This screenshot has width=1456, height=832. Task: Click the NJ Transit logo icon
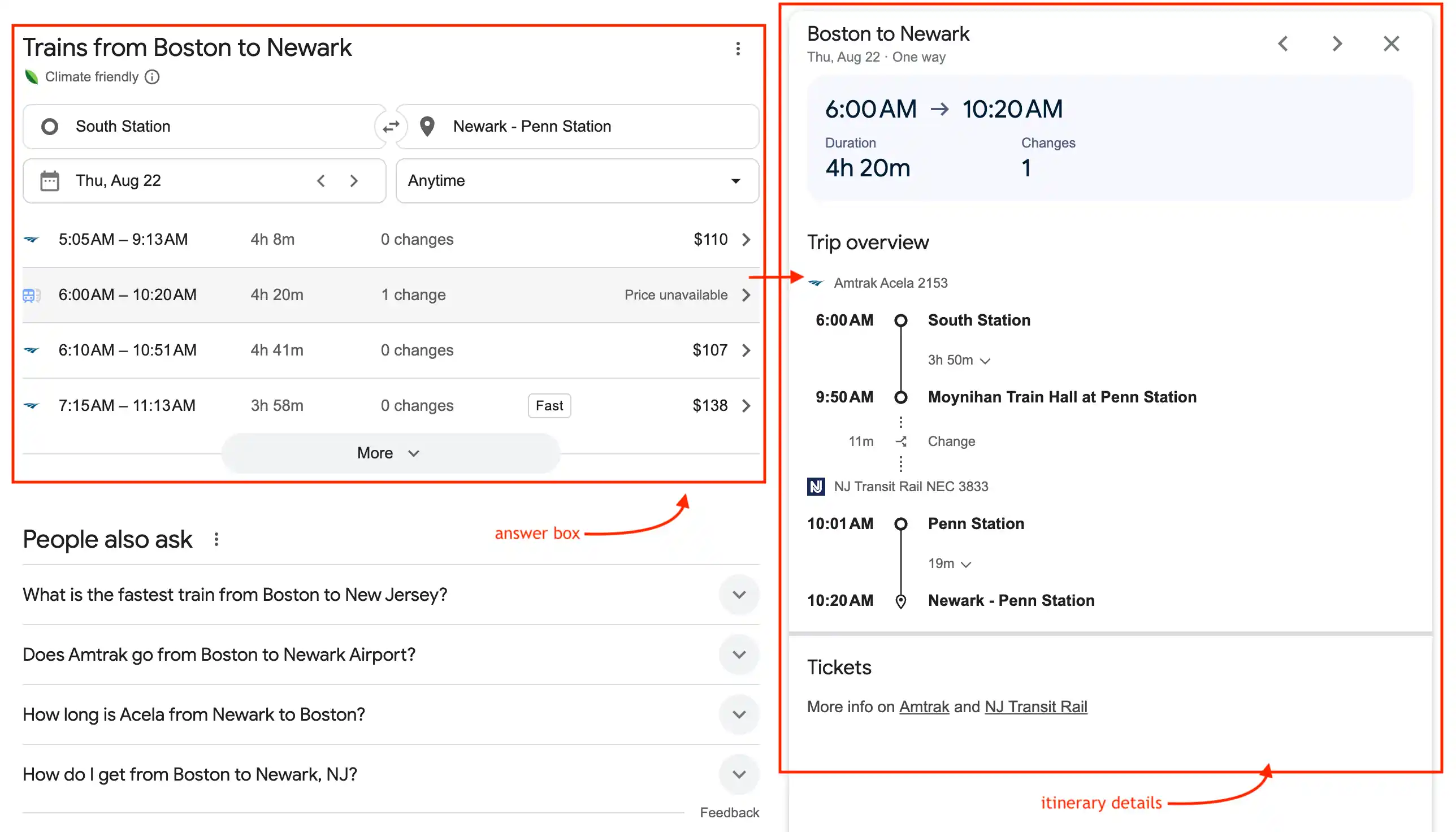point(816,487)
